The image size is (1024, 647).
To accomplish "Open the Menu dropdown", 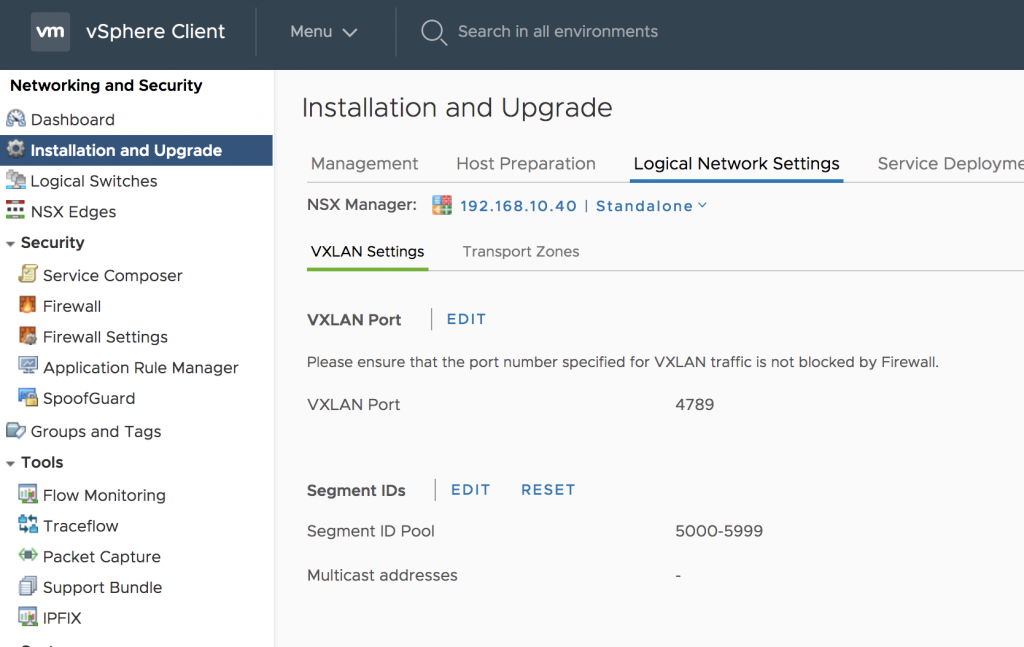I will click(x=323, y=31).
